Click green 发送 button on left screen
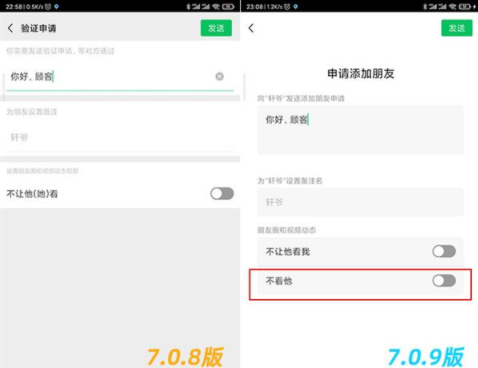This screenshot has width=478, height=368. tap(216, 28)
